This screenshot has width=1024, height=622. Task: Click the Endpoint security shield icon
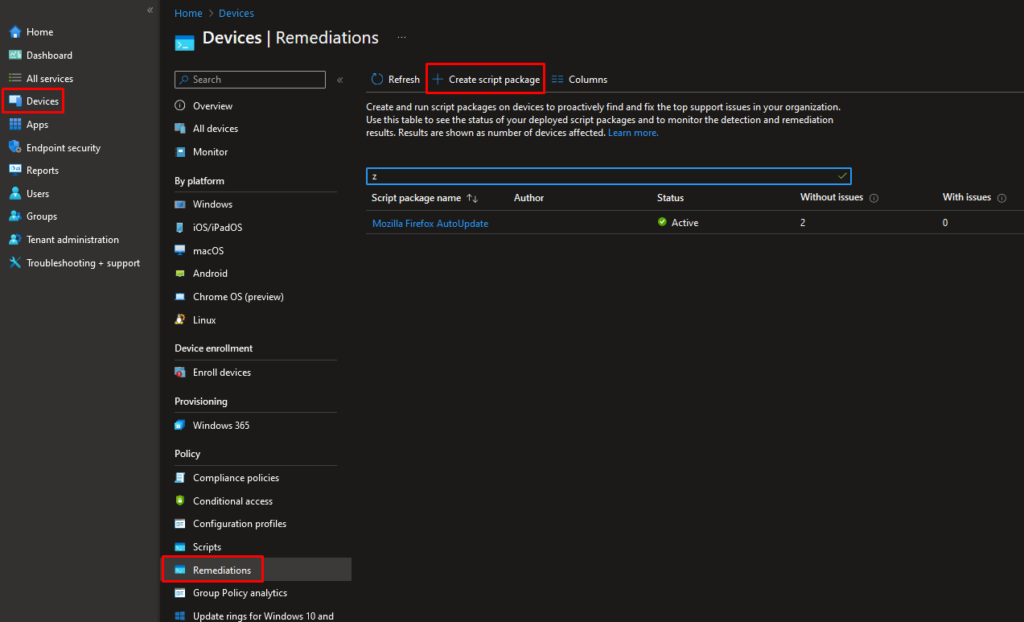click(x=15, y=147)
